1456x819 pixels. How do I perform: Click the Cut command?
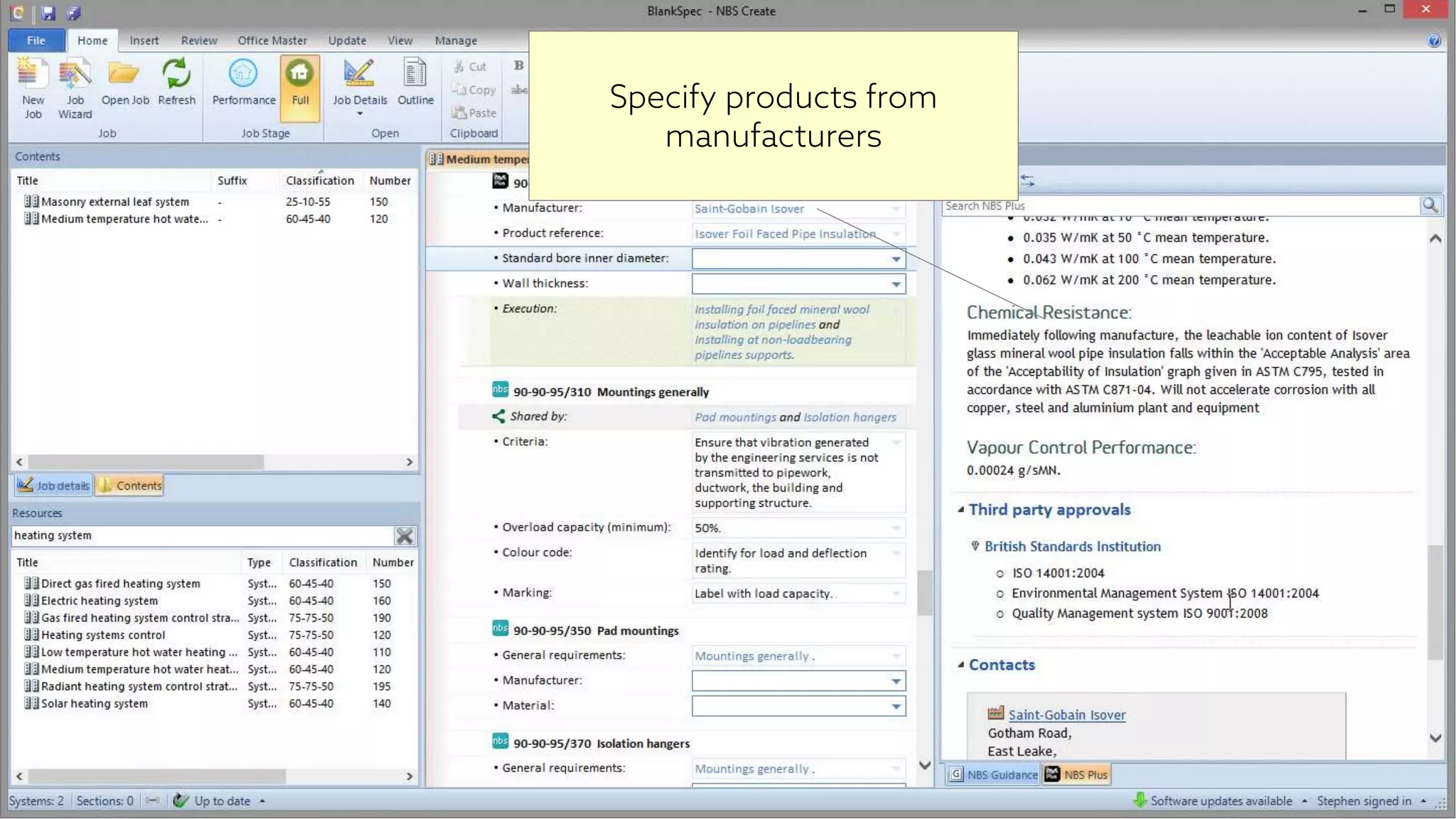pos(470,66)
